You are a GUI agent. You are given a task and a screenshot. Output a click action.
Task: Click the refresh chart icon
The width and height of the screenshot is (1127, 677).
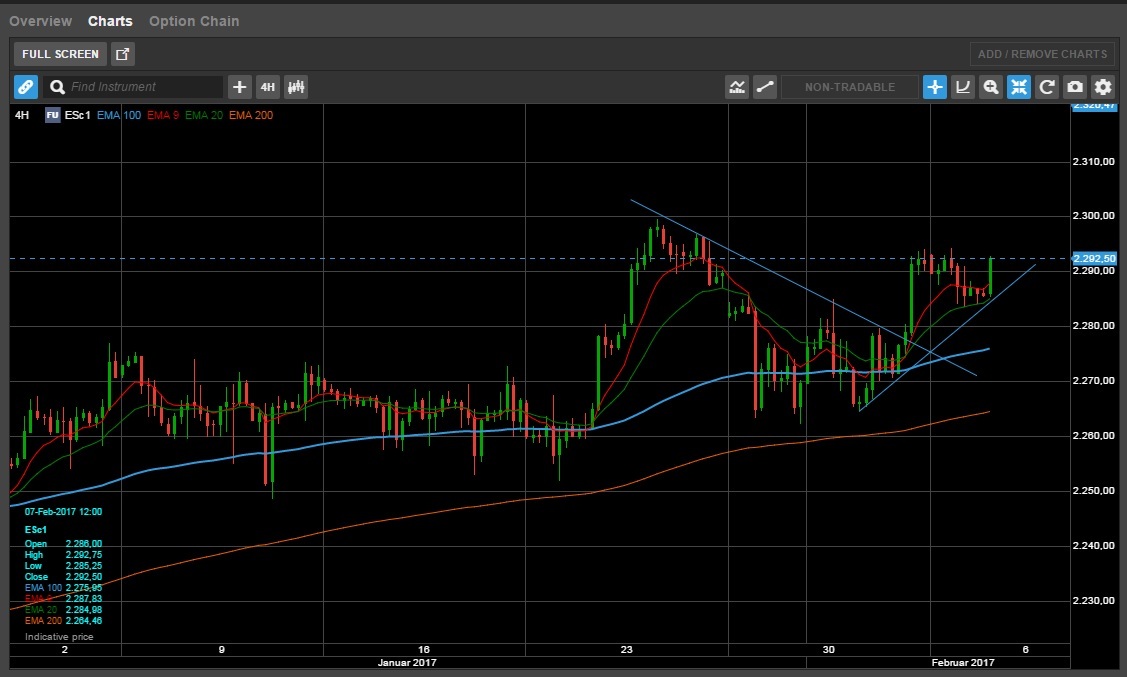[1046, 87]
